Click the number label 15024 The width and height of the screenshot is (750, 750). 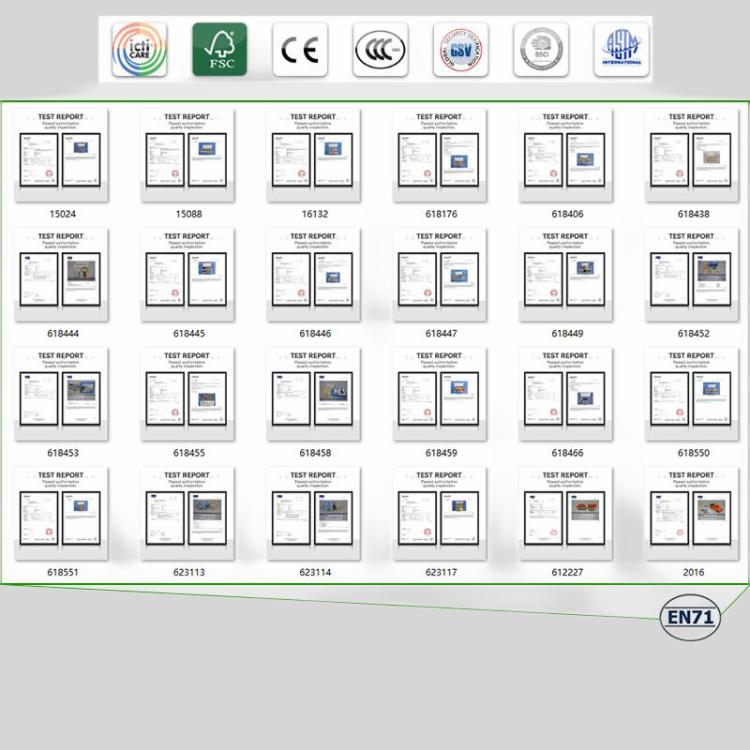(63, 214)
